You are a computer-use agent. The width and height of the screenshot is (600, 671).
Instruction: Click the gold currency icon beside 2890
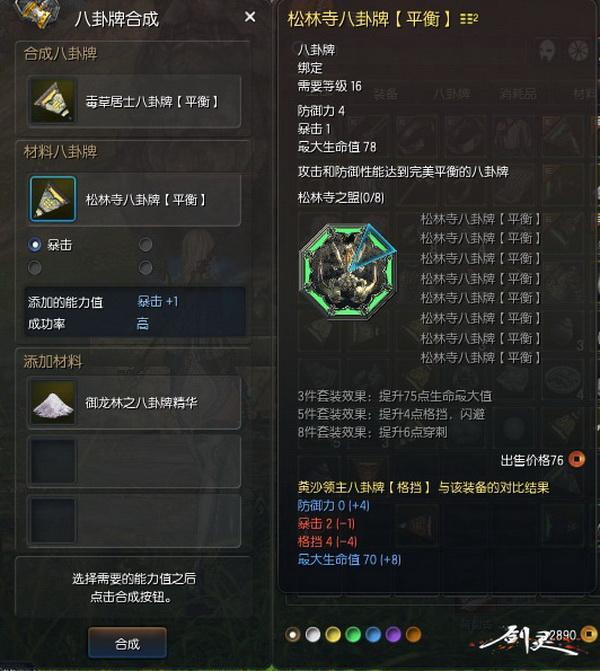[590, 633]
